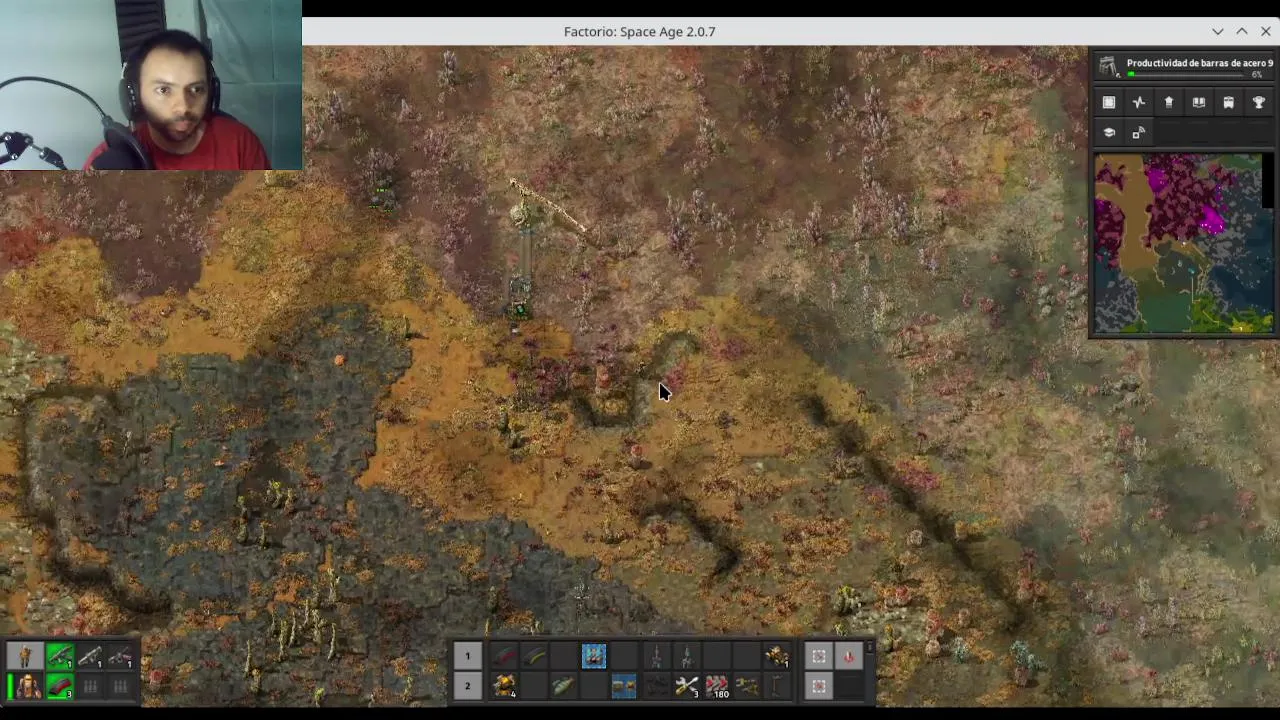Click the 'Productividad de barras de acero 9' label
The height and width of the screenshot is (720, 1280).
pos(1200,63)
